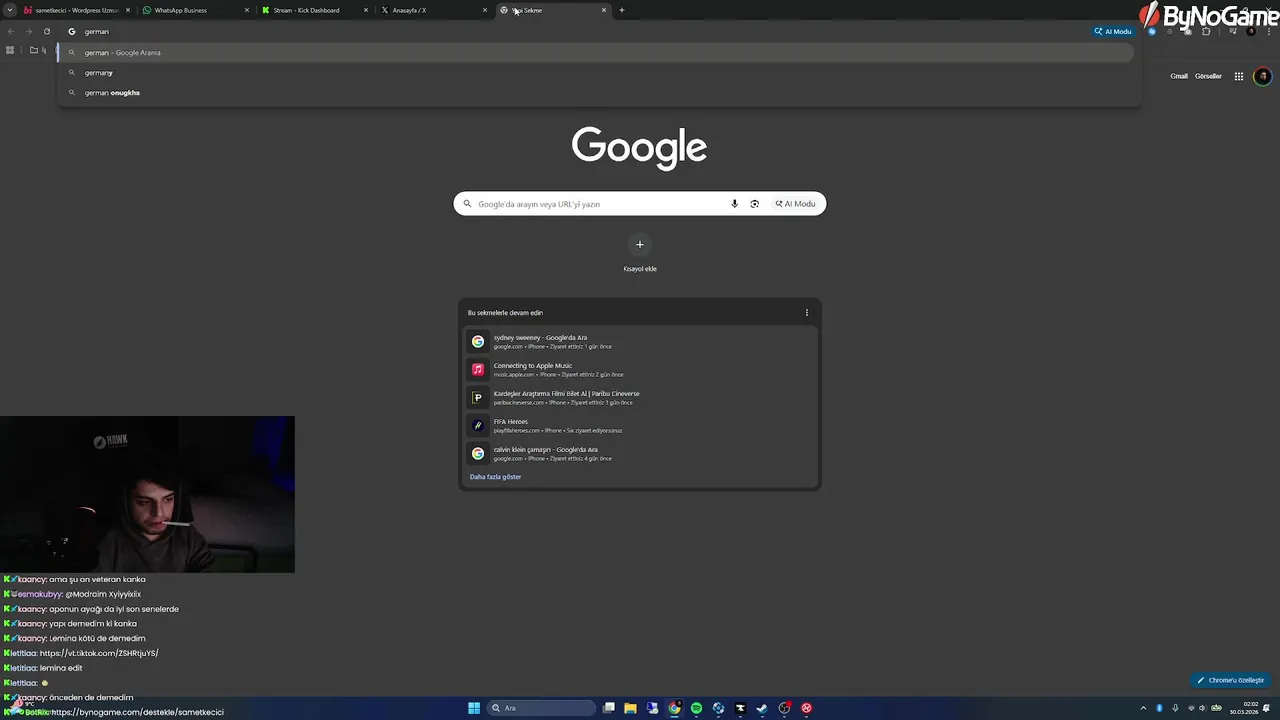This screenshot has width=1280, height=720.
Task: Click the Chrome toolbar profile avatar
Action: coord(1251,32)
